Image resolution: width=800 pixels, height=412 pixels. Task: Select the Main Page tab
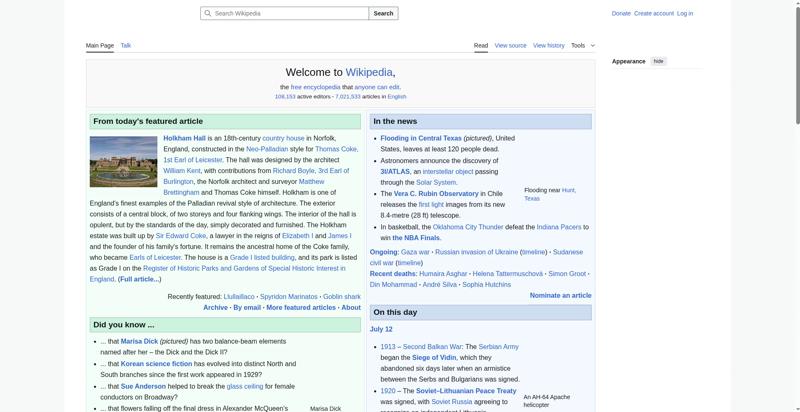point(99,45)
